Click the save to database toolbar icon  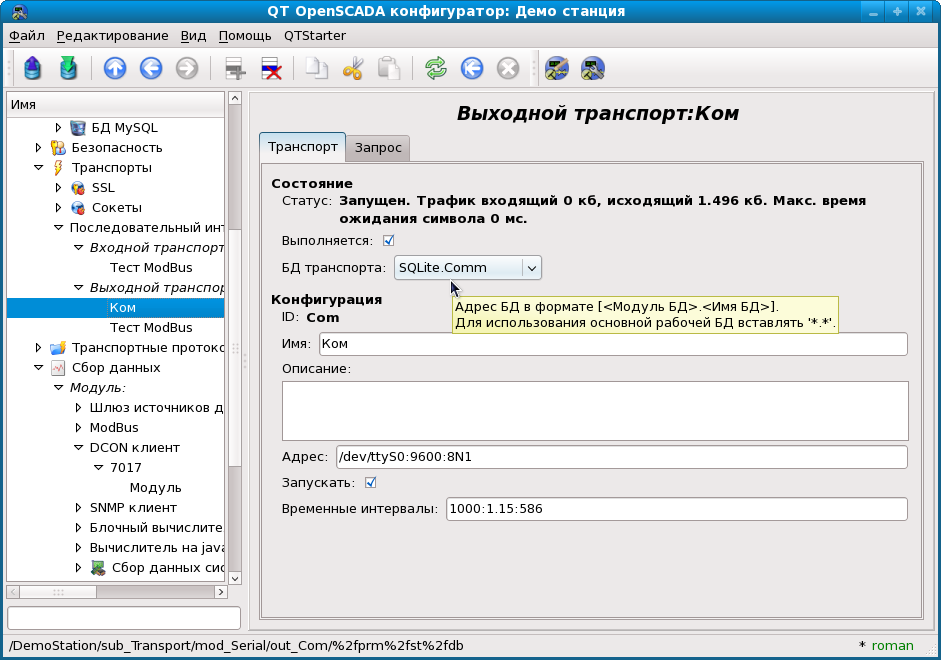[67, 68]
